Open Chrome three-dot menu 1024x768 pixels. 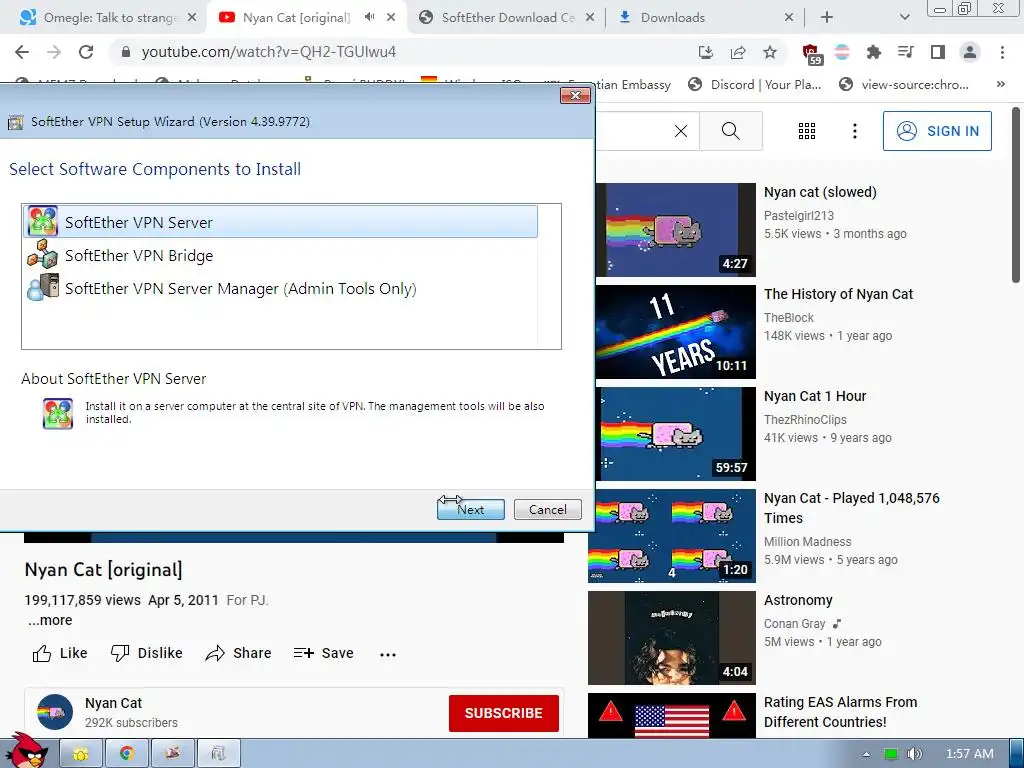point(1002,52)
